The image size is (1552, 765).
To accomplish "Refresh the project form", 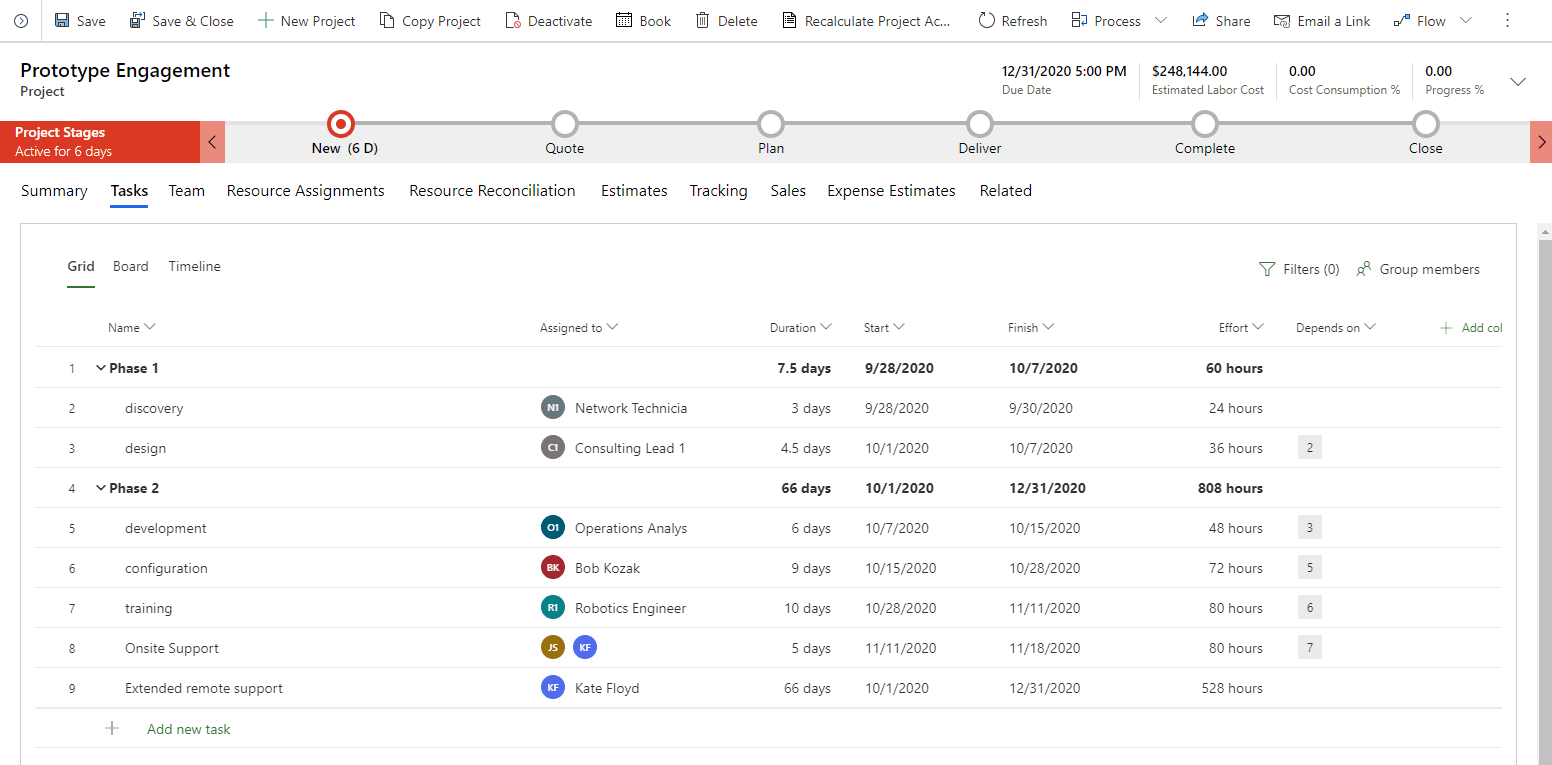I will [x=1012, y=21].
